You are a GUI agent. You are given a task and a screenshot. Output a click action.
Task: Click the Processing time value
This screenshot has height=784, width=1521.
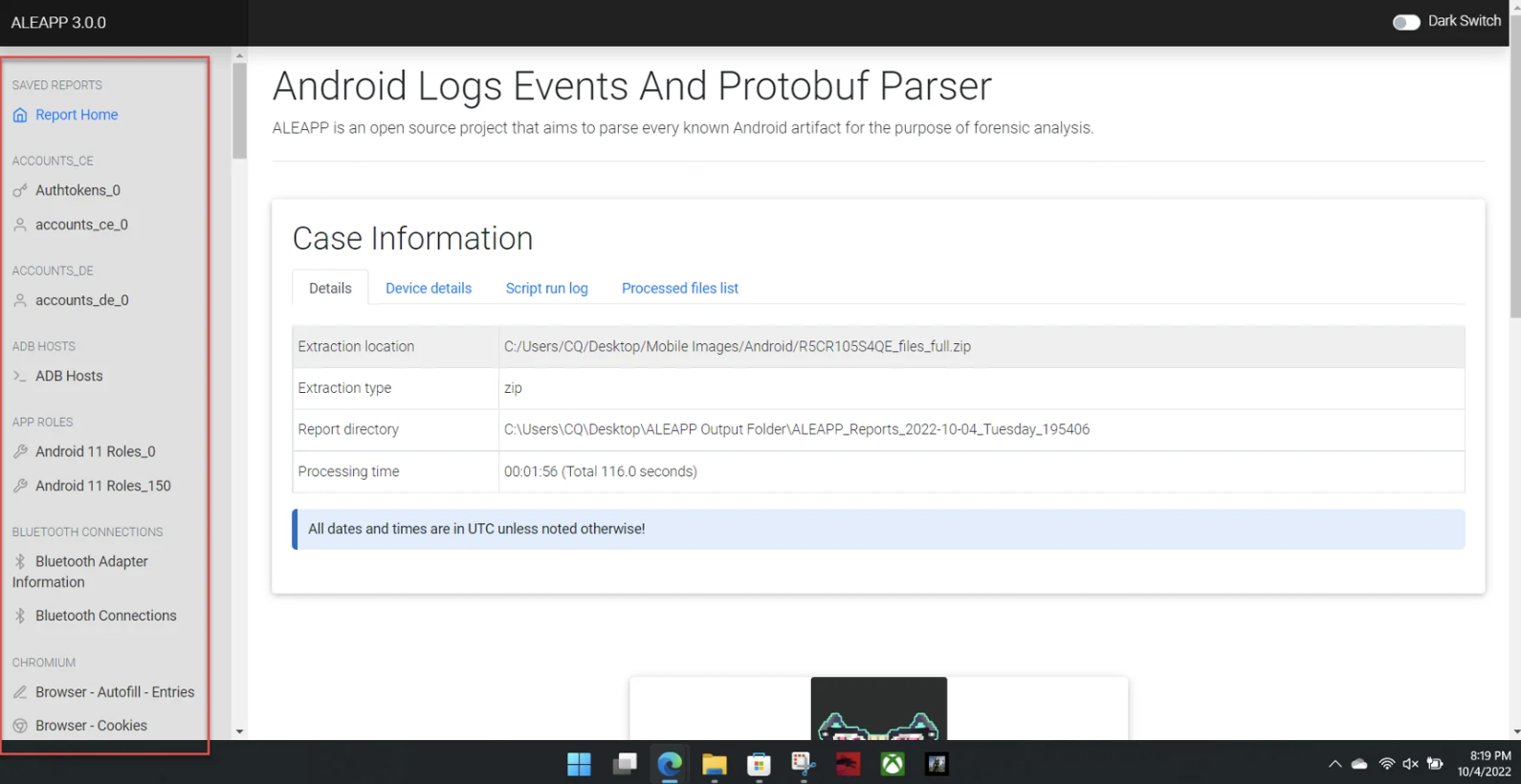(x=601, y=471)
